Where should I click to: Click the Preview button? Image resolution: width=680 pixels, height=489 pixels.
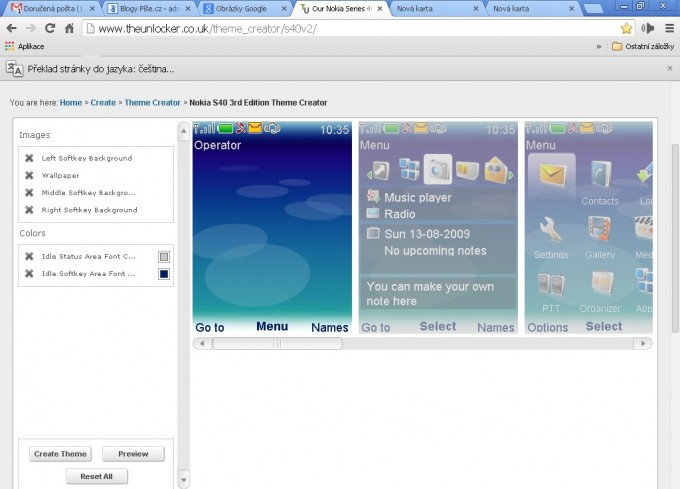[133, 454]
